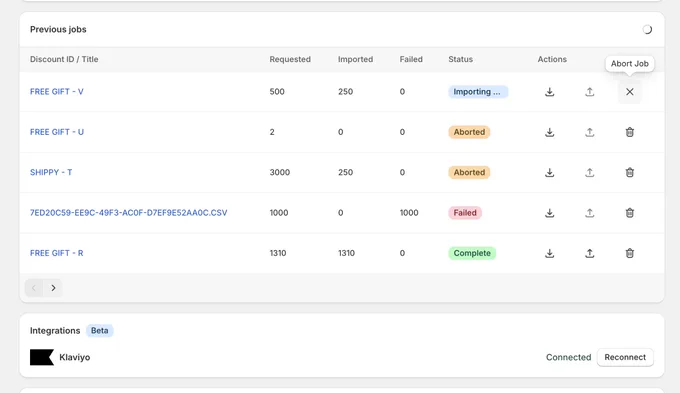
Task: Click requested value 3000 in SHIPPY row
Action: 280,172
